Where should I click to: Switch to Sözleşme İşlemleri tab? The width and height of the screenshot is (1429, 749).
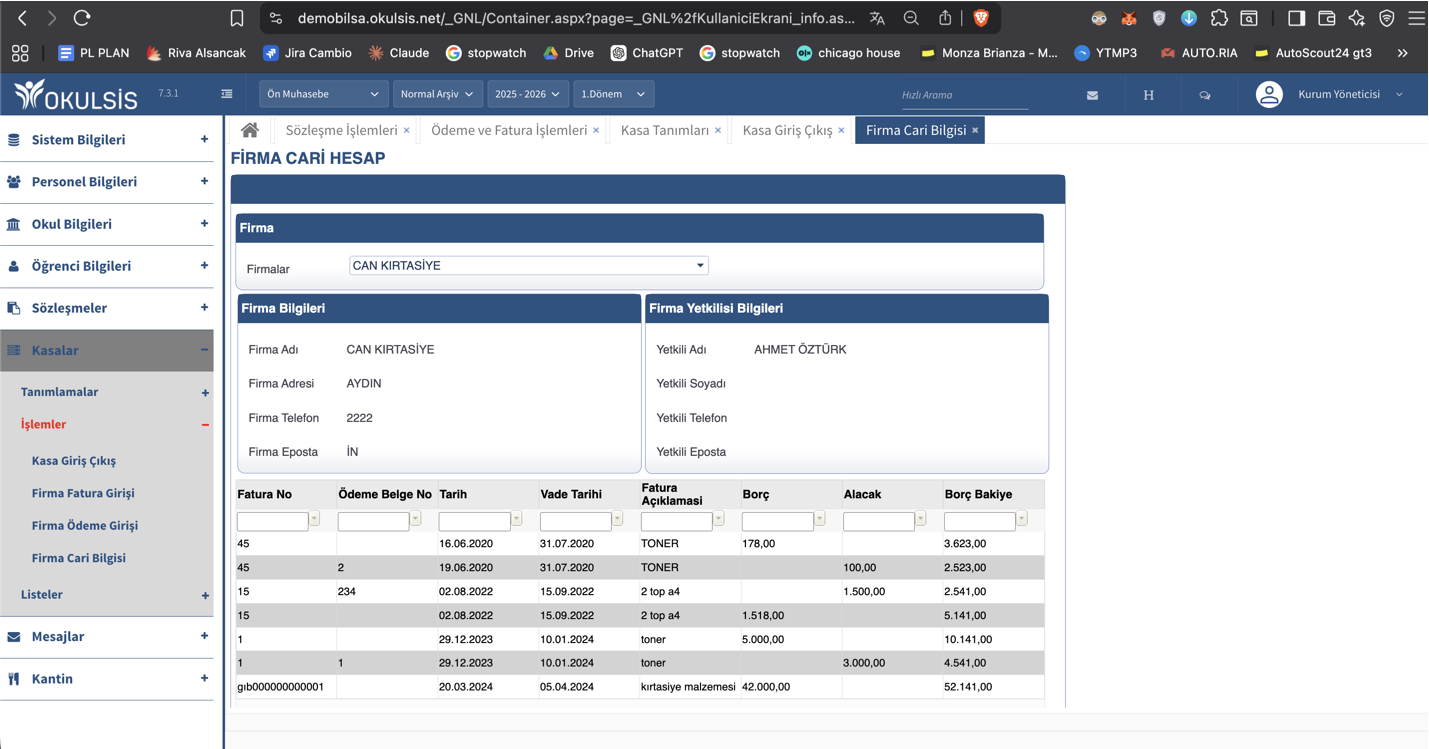[x=341, y=130]
